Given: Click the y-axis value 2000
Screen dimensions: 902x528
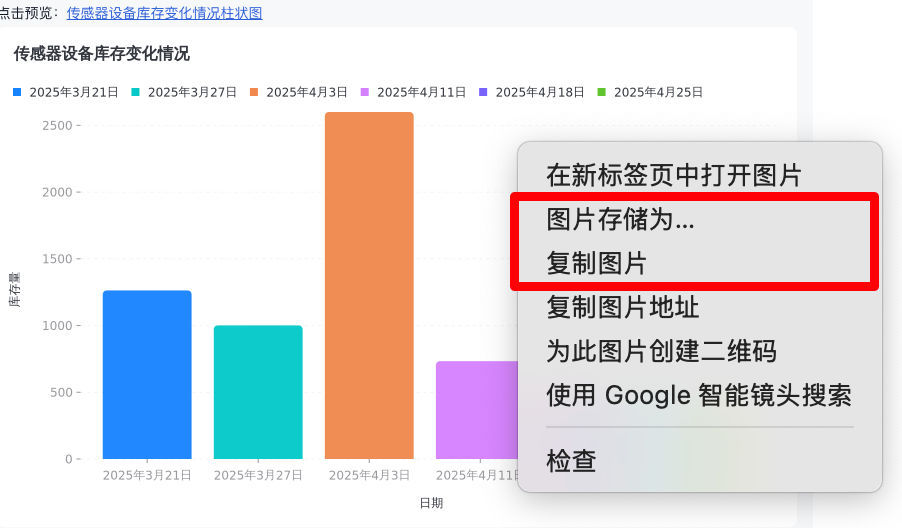Looking at the screenshot, I should 58,192.
